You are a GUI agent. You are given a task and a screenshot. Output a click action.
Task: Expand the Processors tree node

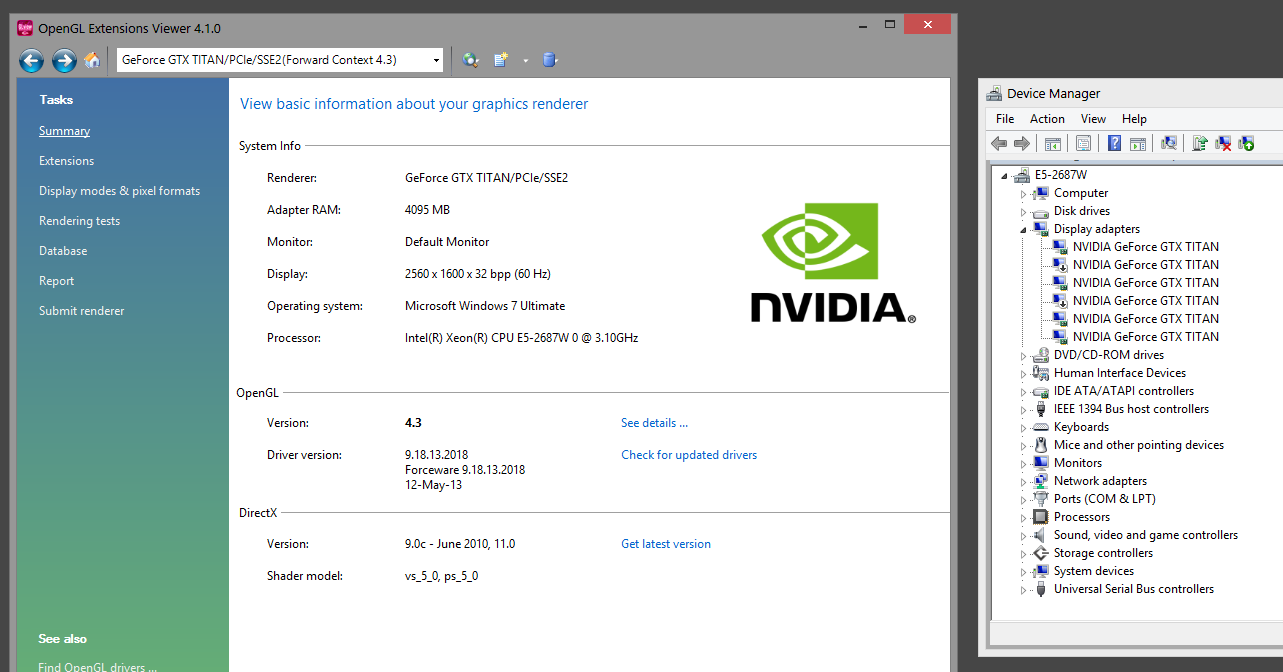click(1024, 517)
